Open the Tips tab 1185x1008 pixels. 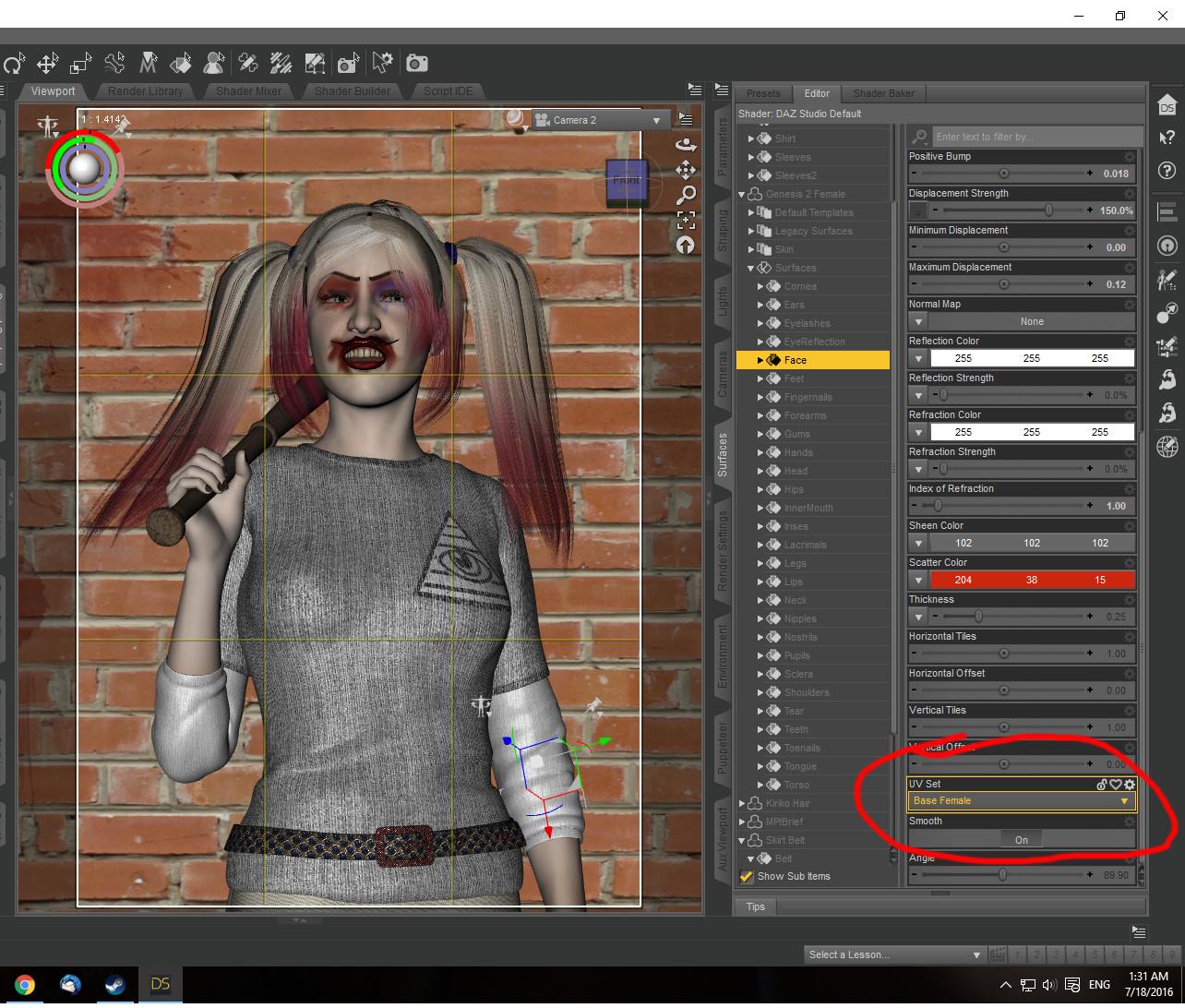[756, 906]
